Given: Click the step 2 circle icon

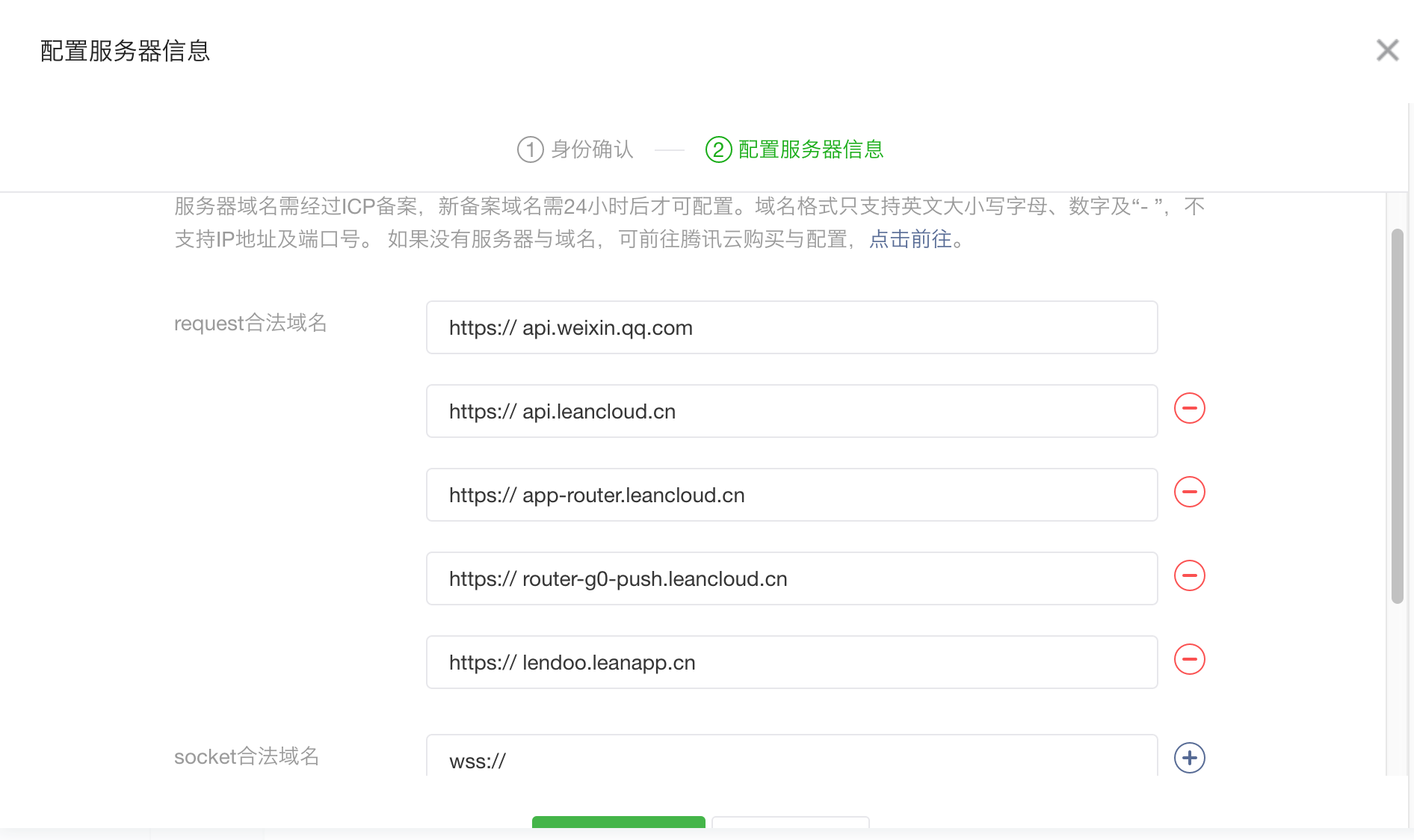Looking at the screenshot, I should click(x=718, y=149).
